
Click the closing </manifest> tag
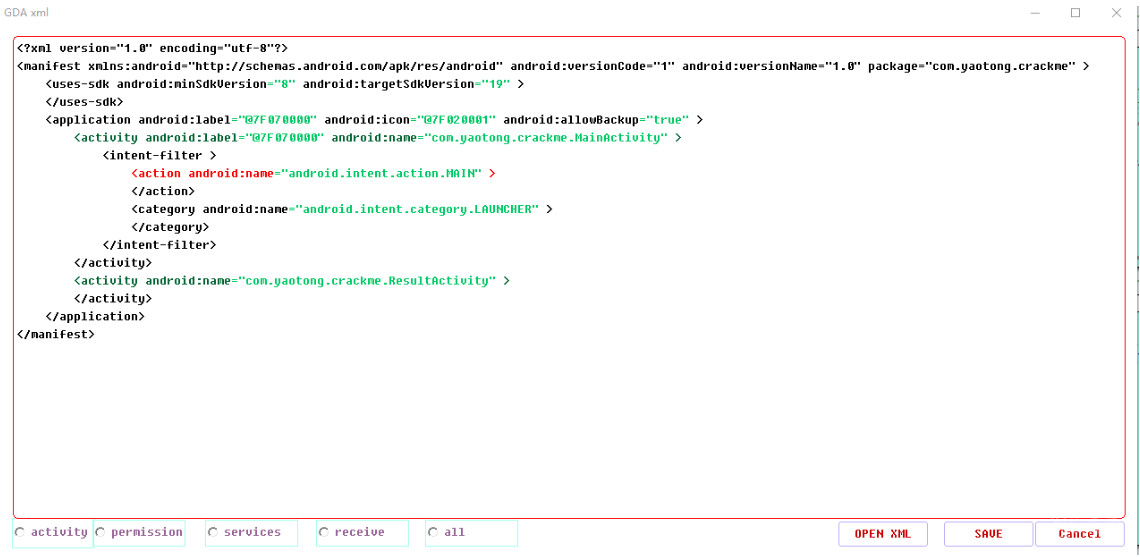tap(55, 334)
